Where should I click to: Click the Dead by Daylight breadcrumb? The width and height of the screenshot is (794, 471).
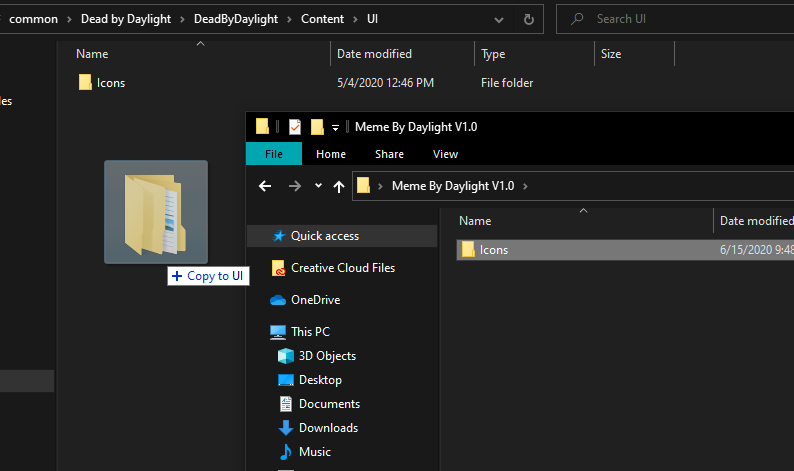coord(126,19)
